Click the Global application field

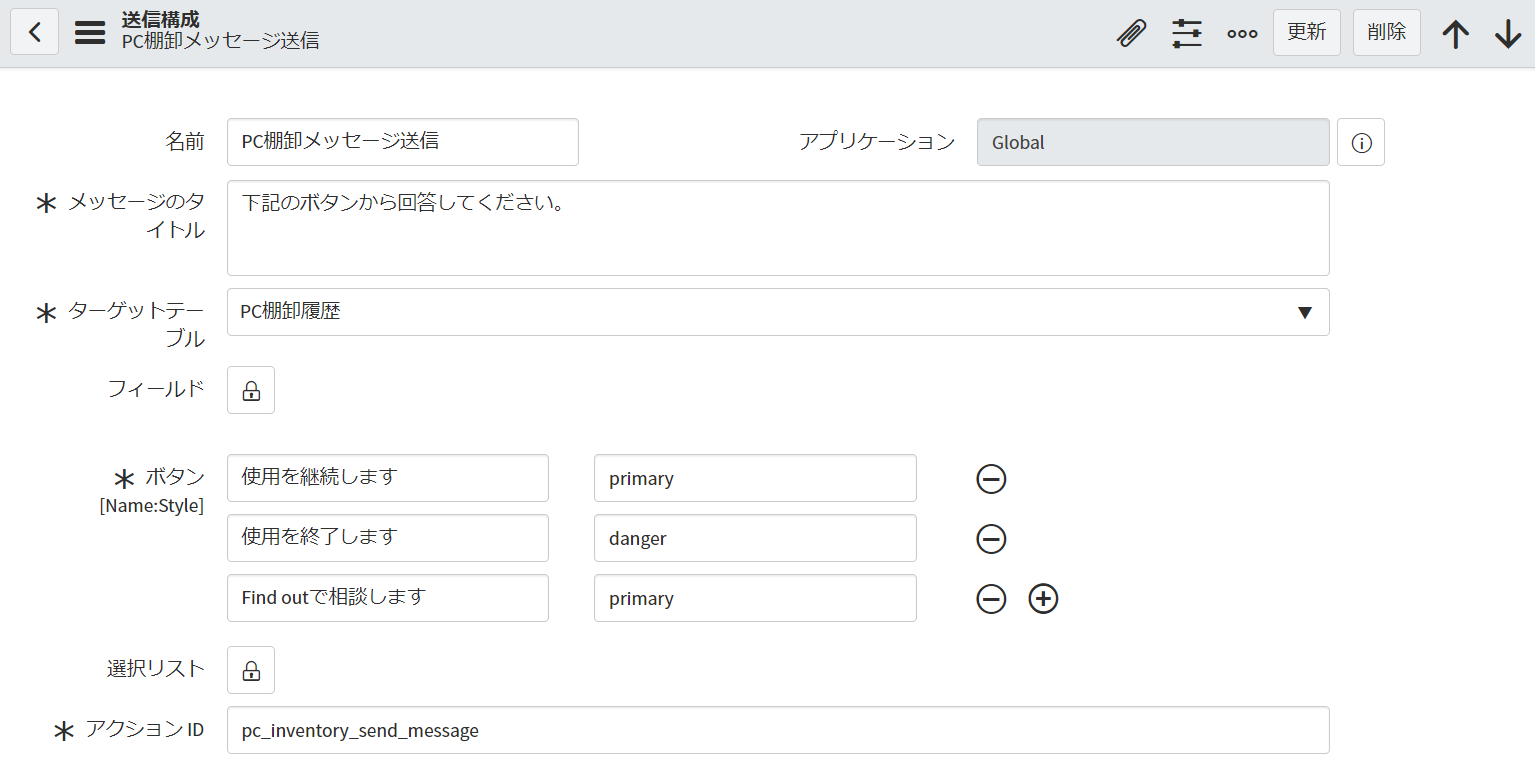click(1153, 142)
